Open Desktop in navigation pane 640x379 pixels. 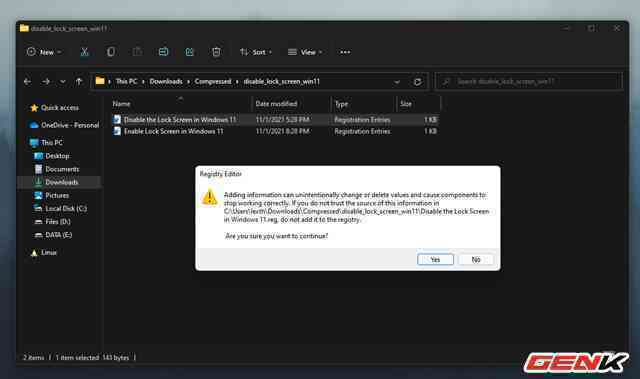click(52, 156)
